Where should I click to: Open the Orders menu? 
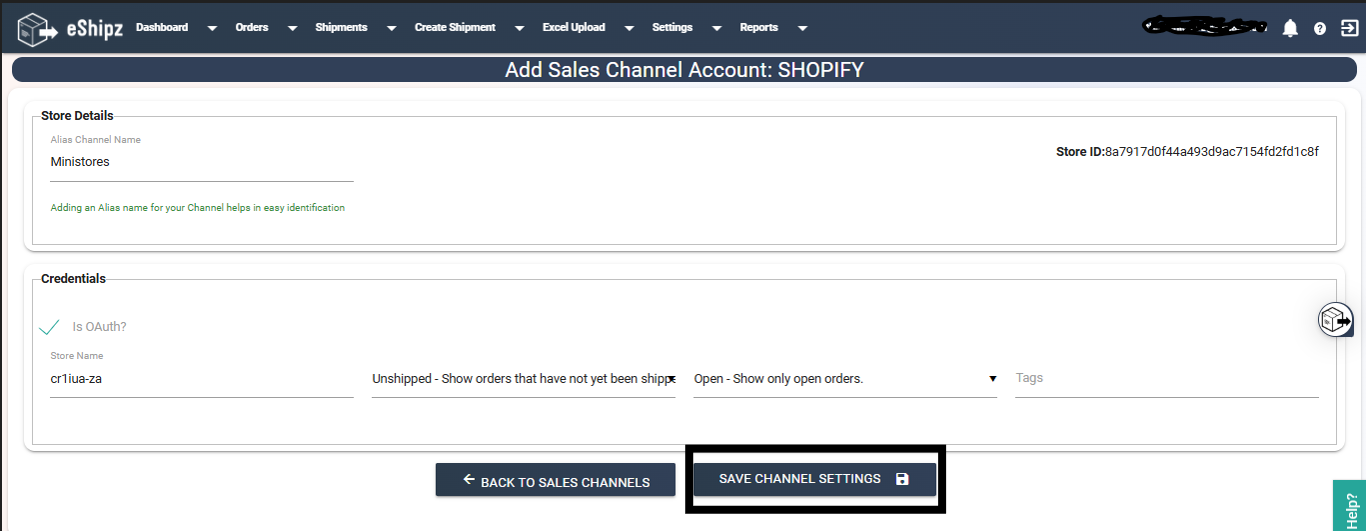click(252, 28)
